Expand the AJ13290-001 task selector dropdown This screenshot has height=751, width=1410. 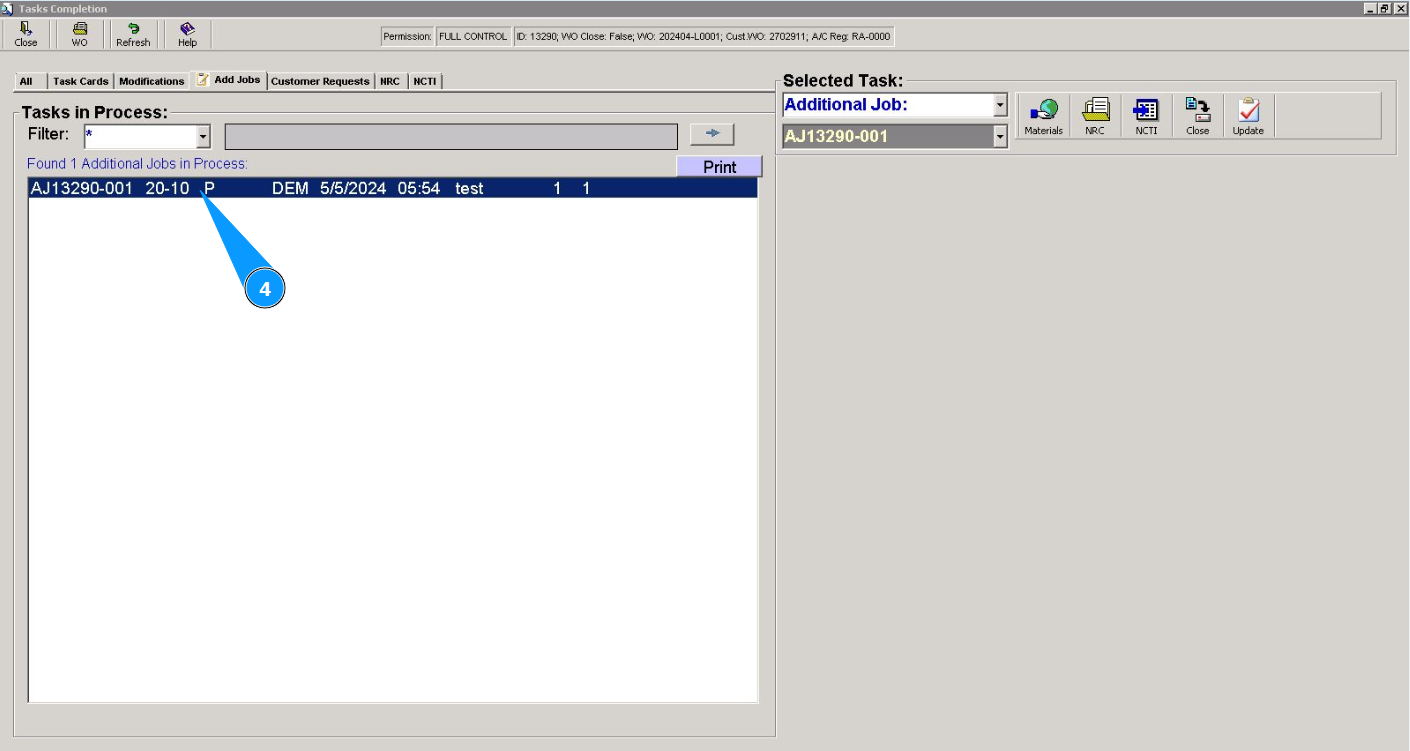click(x=1000, y=137)
